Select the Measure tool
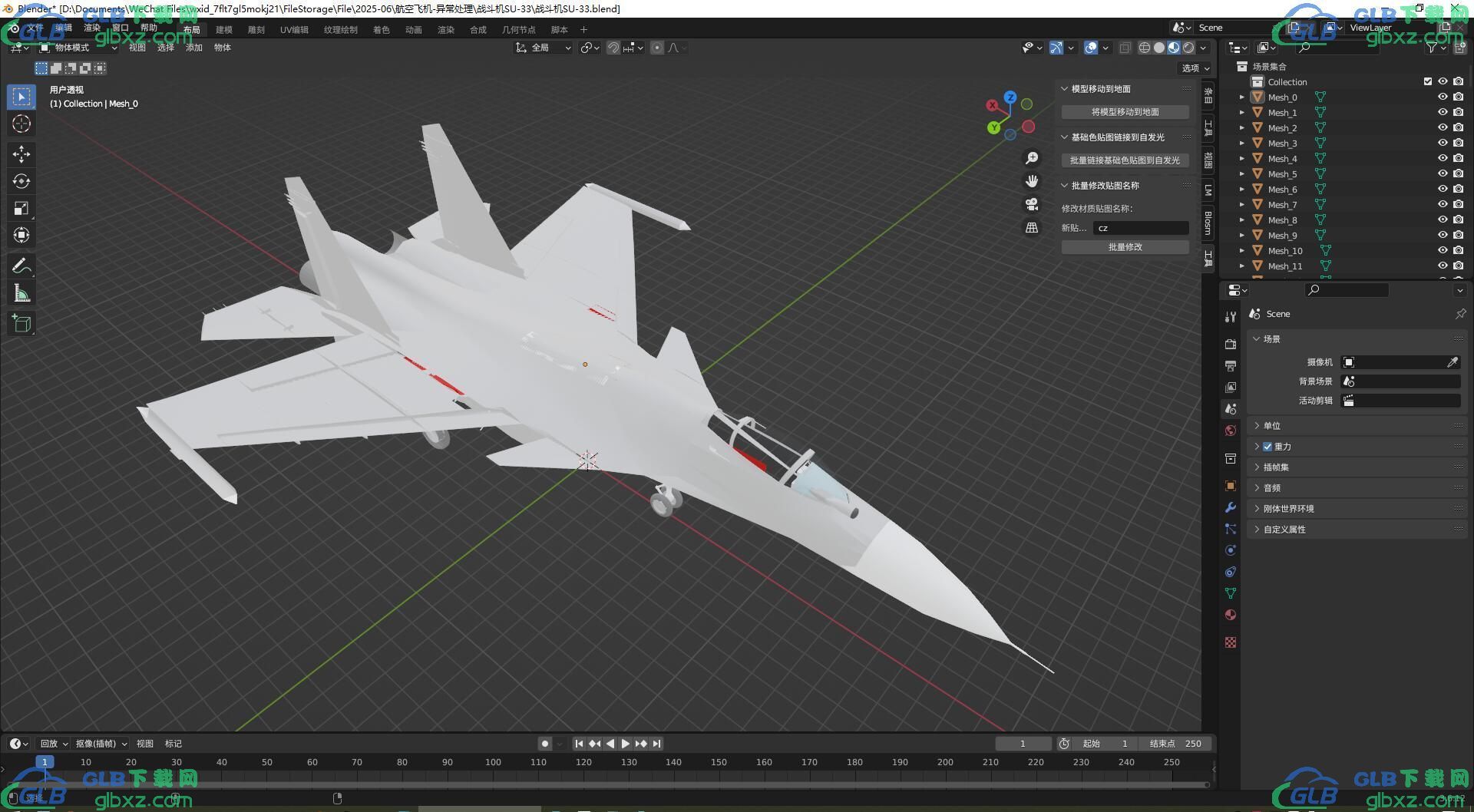This screenshot has width=1474, height=812. 21,293
